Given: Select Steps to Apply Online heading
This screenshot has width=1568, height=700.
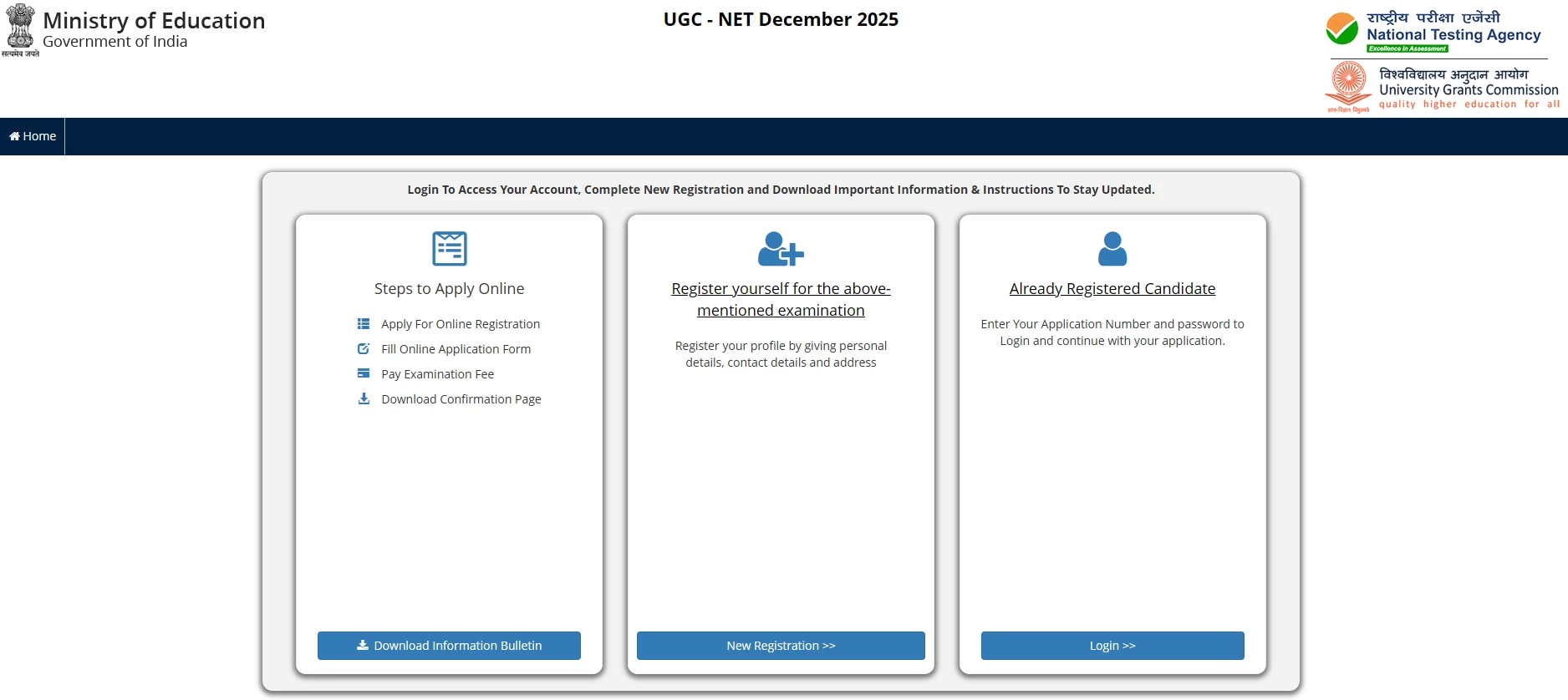Looking at the screenshot, I should point(450,288).
